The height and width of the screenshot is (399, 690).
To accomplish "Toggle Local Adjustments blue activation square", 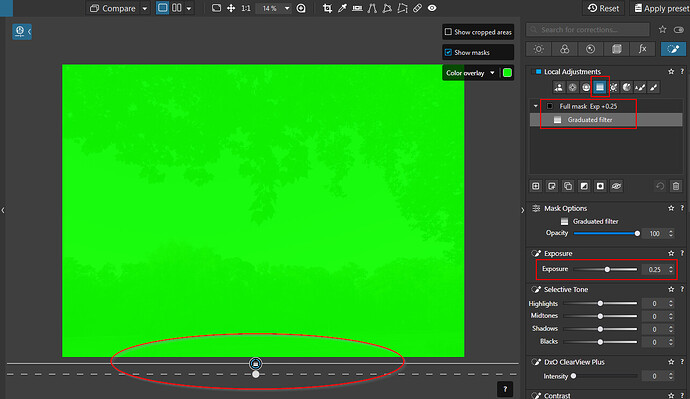I will point(538,71).
